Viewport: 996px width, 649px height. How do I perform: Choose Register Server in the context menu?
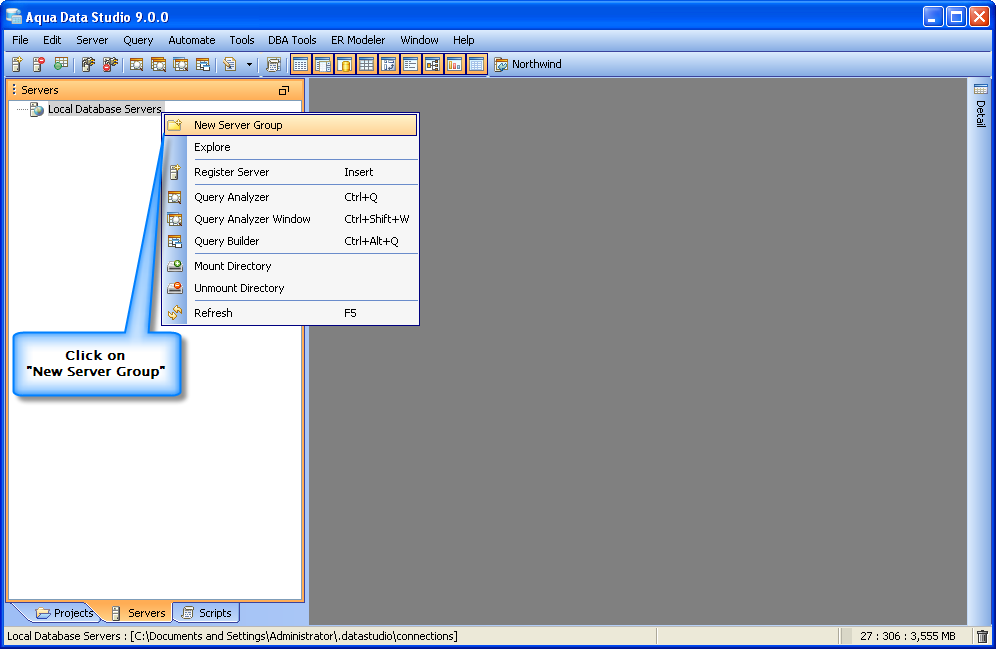pyautogui.click(x=291, y=172)
